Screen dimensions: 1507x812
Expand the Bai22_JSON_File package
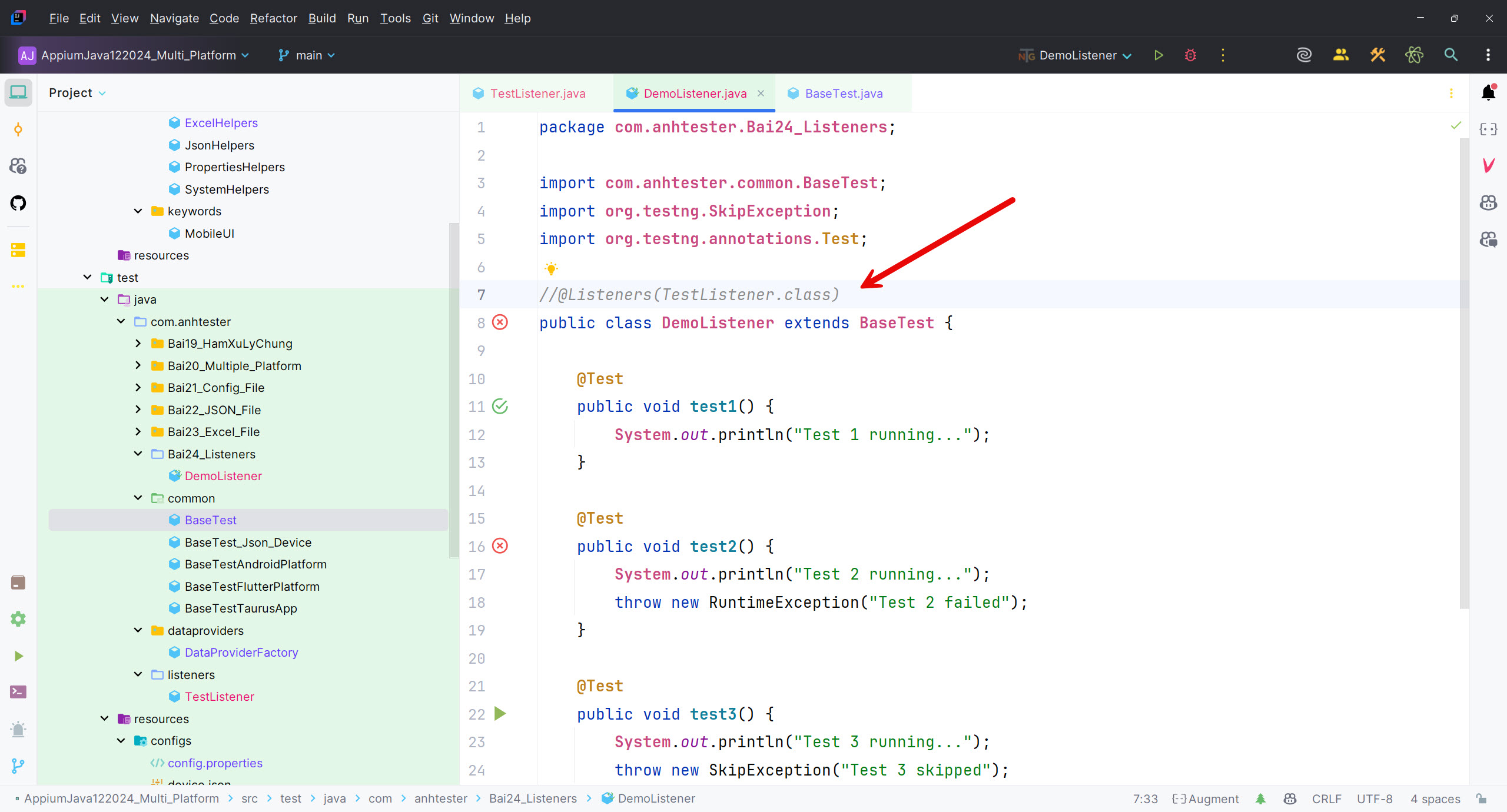pyautogui.click(x=138, y=410)
